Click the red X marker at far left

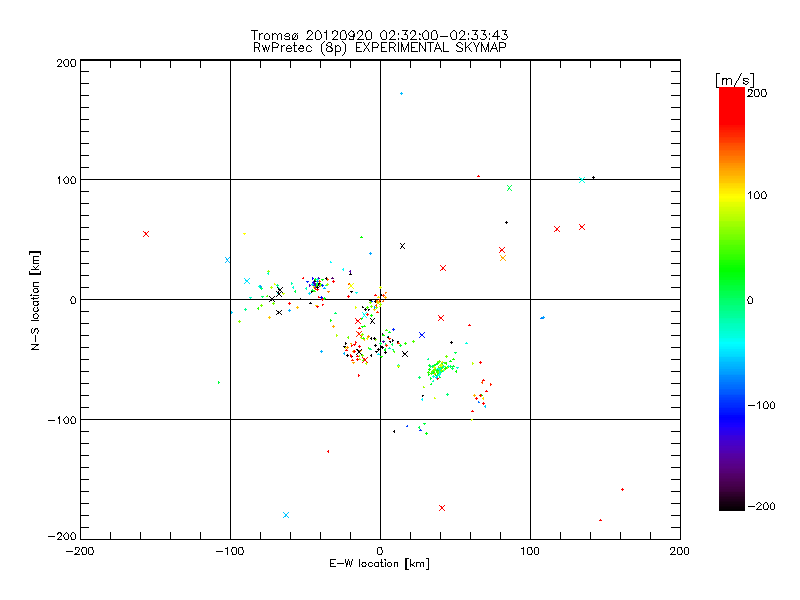[146, 234]
